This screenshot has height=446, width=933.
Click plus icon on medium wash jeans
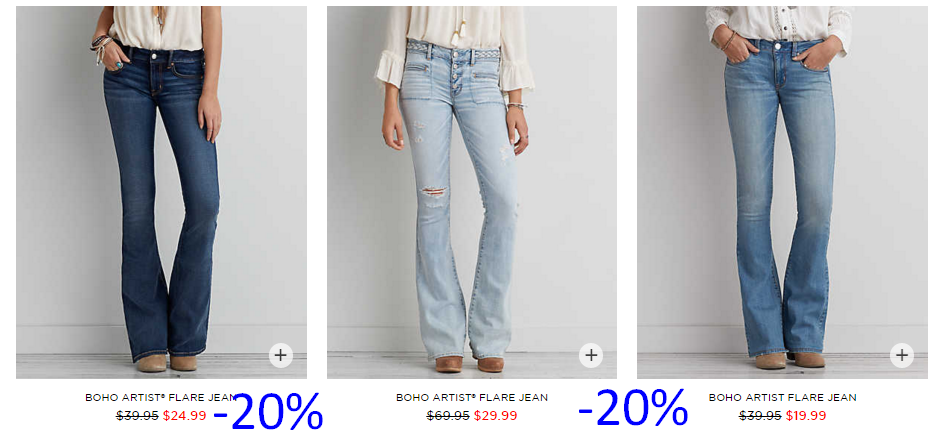(x=901, y=356)
